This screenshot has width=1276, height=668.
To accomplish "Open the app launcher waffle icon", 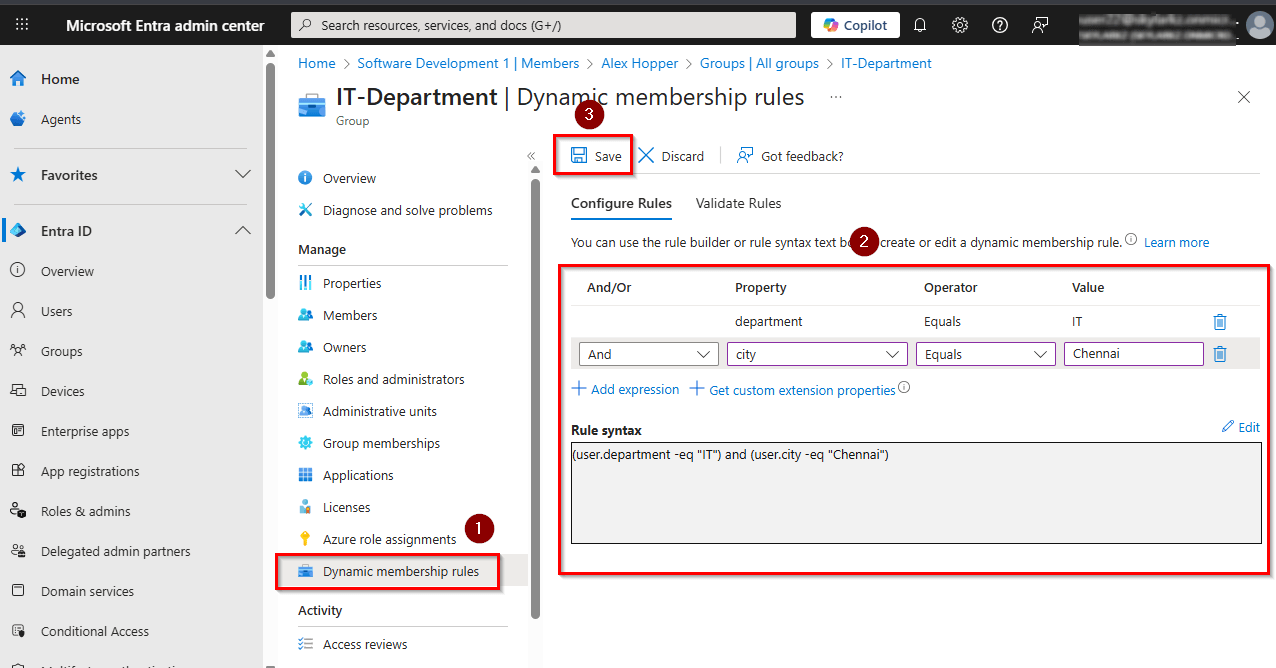I will pos(22,24).
